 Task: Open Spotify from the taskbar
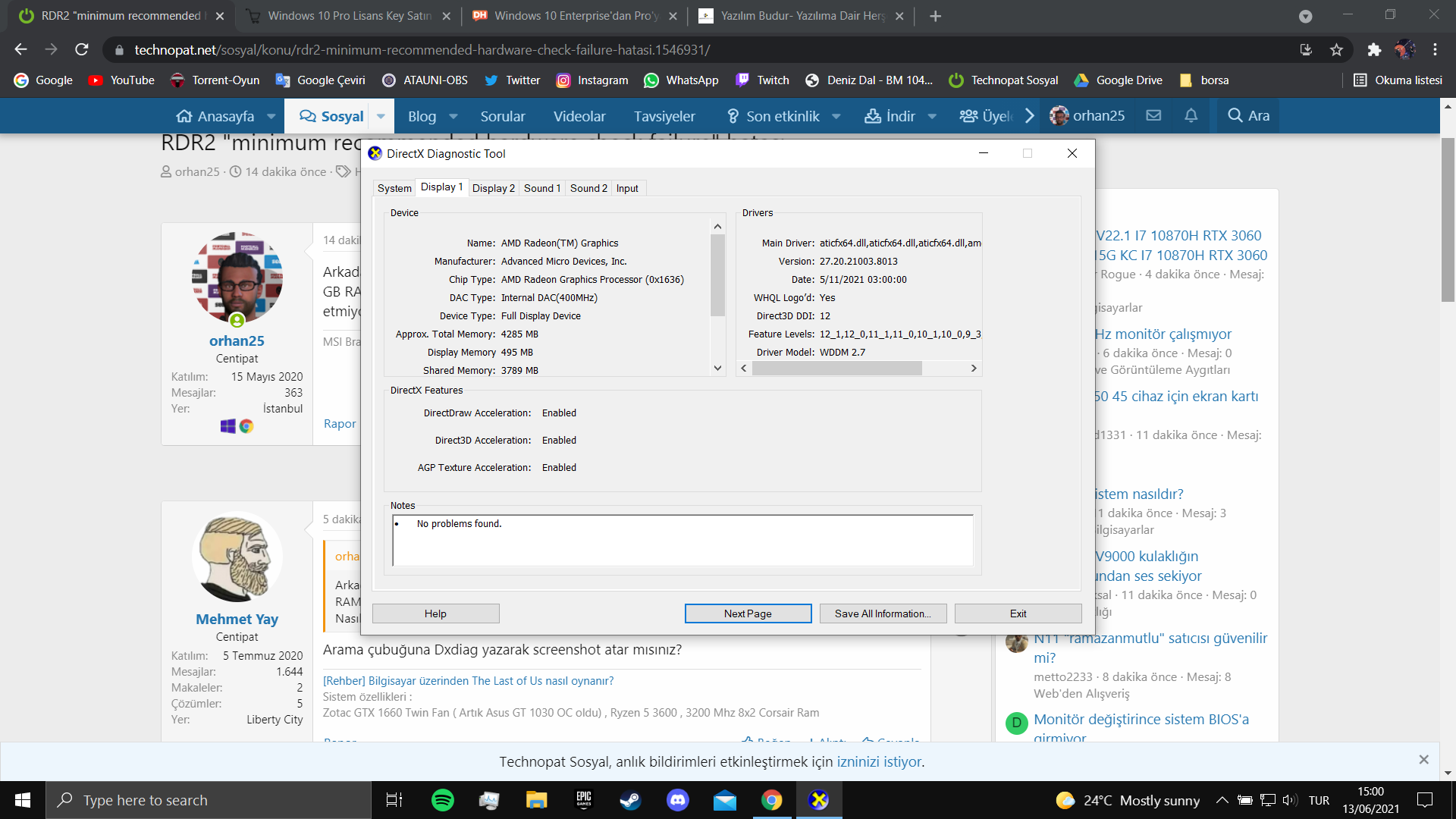click(x=442, y=800)
